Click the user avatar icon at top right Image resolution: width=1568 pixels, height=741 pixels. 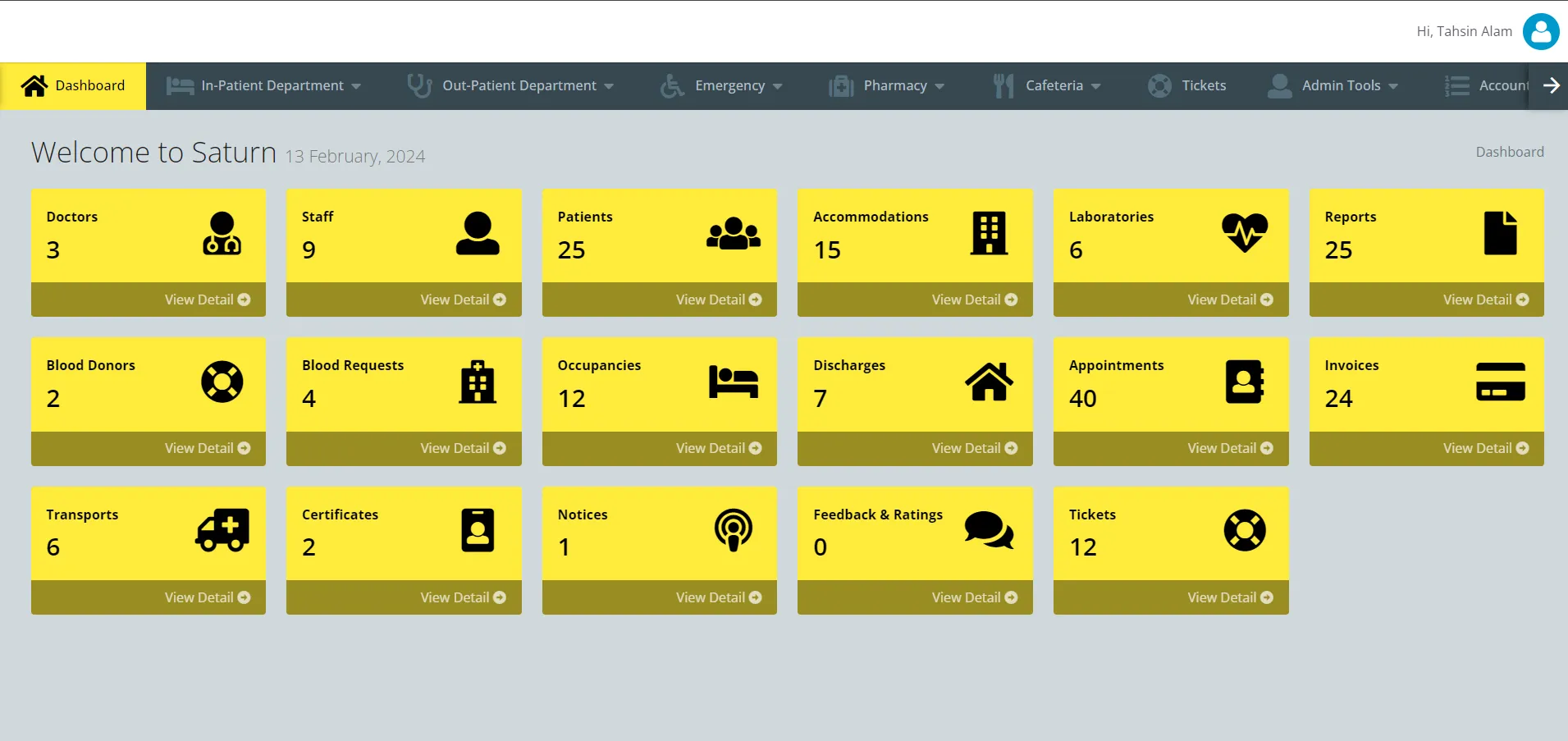coord(1540,31)
